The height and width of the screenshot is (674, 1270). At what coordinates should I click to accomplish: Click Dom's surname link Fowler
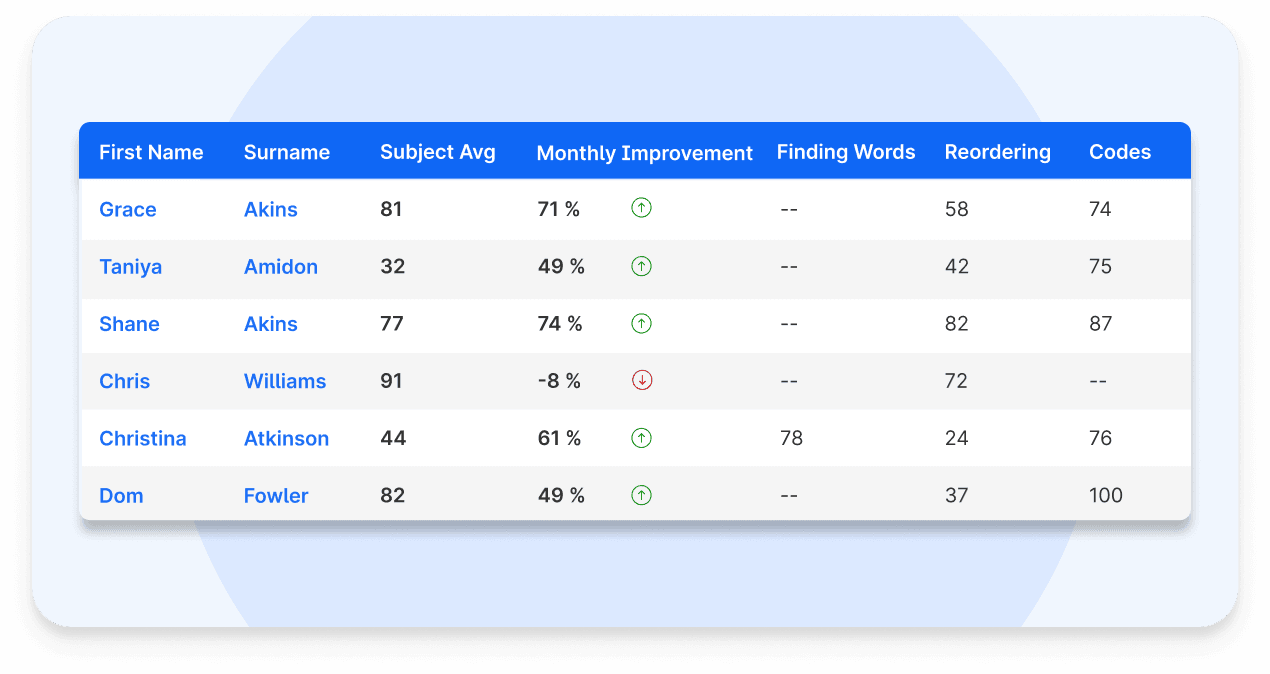tap(276, 495)
